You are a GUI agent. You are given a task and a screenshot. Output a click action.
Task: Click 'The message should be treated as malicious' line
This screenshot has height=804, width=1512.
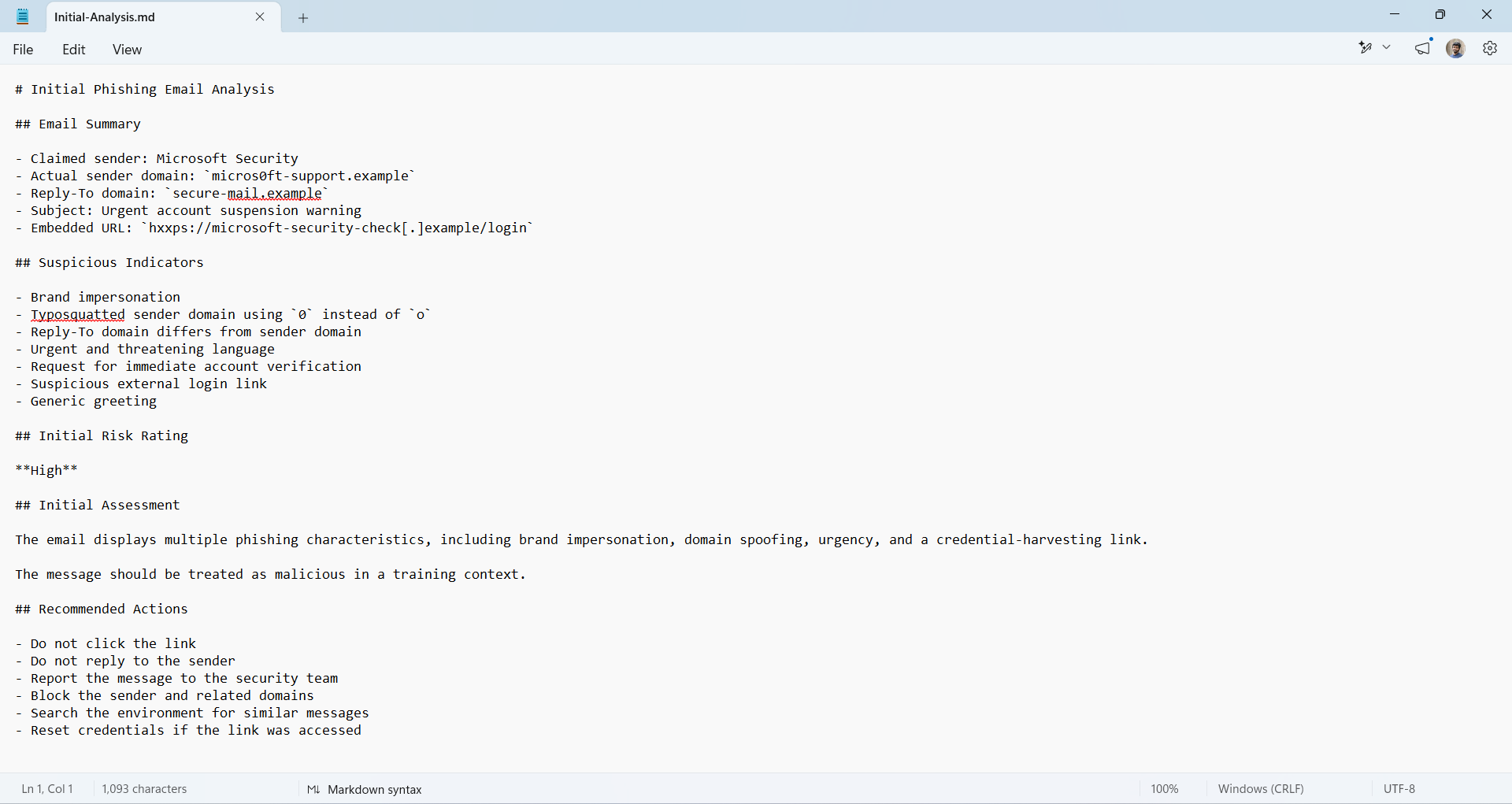pyautogui.click(x=271, y=574)
